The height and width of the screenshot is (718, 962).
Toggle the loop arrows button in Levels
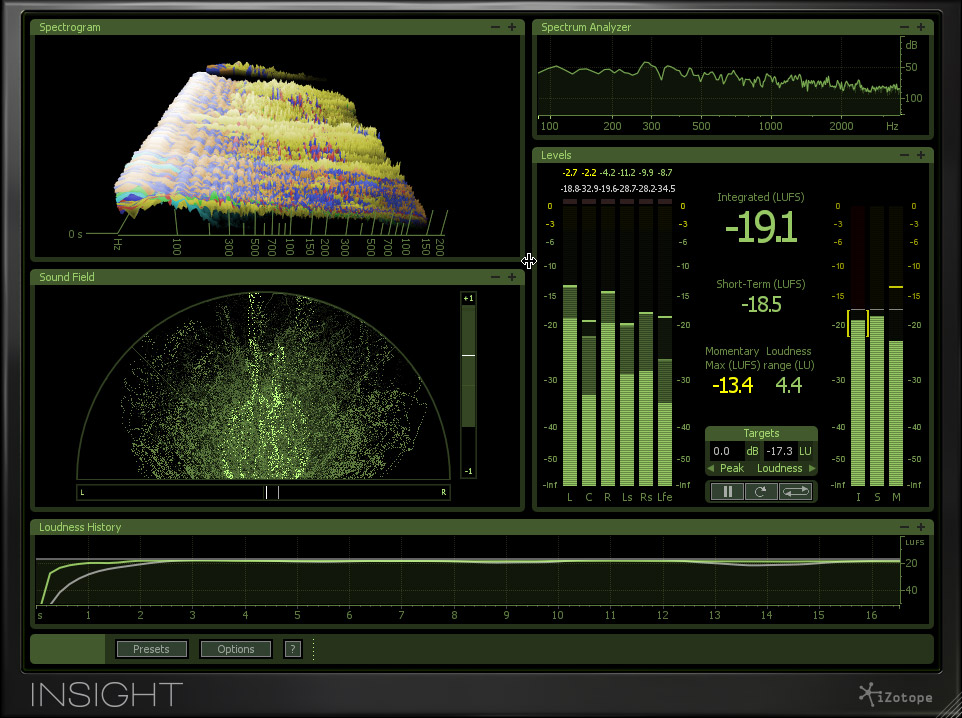pos(796,491)
